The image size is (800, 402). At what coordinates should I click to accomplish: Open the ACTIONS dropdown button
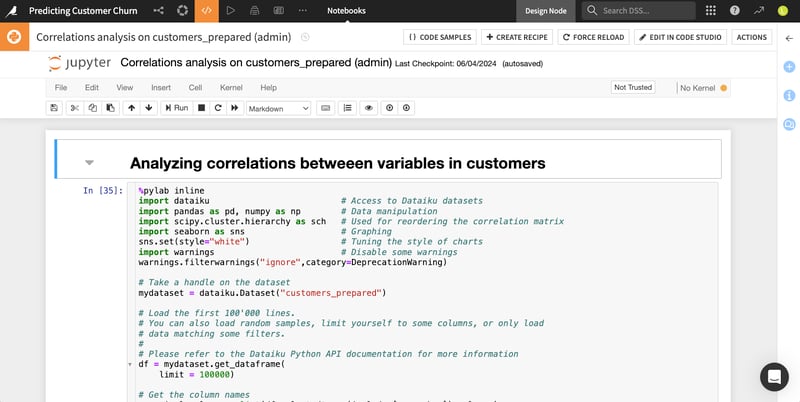pyautogui.click(x=752, y=37)
